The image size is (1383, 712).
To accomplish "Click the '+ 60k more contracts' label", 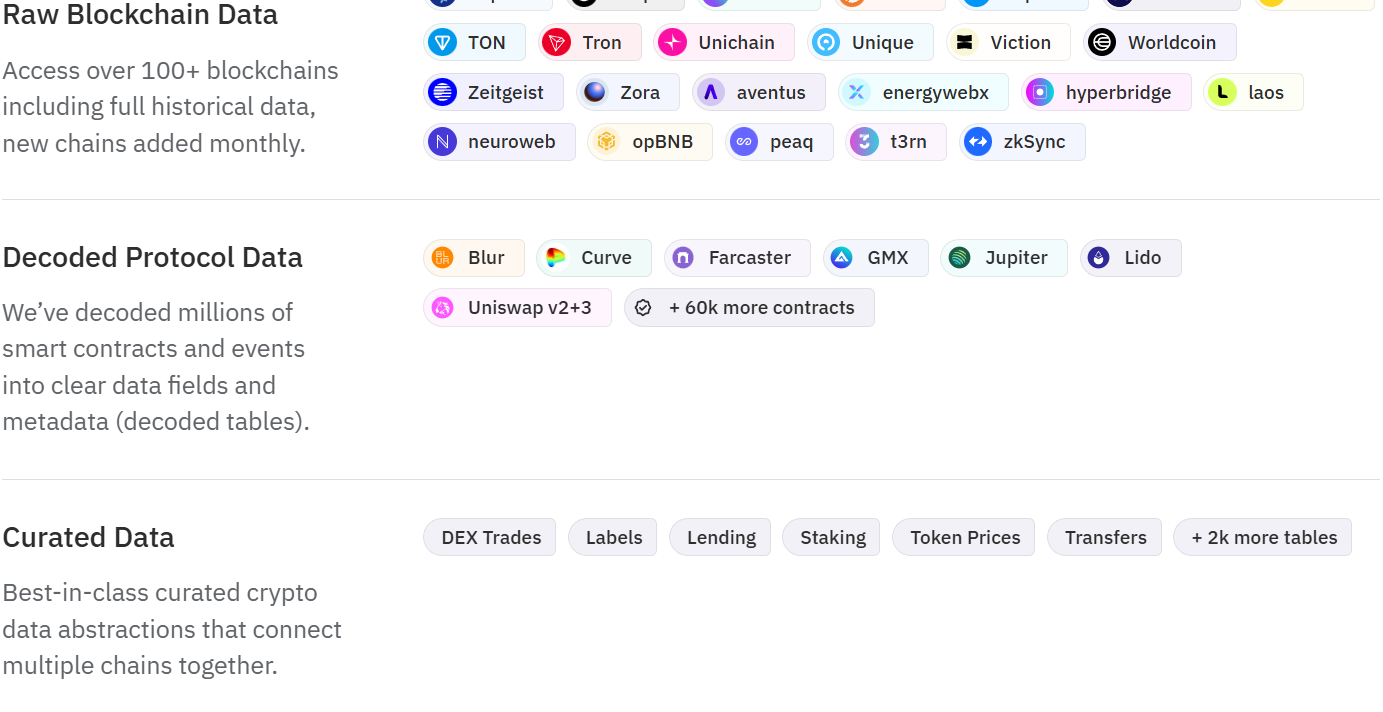I will (x=762, y=308).
